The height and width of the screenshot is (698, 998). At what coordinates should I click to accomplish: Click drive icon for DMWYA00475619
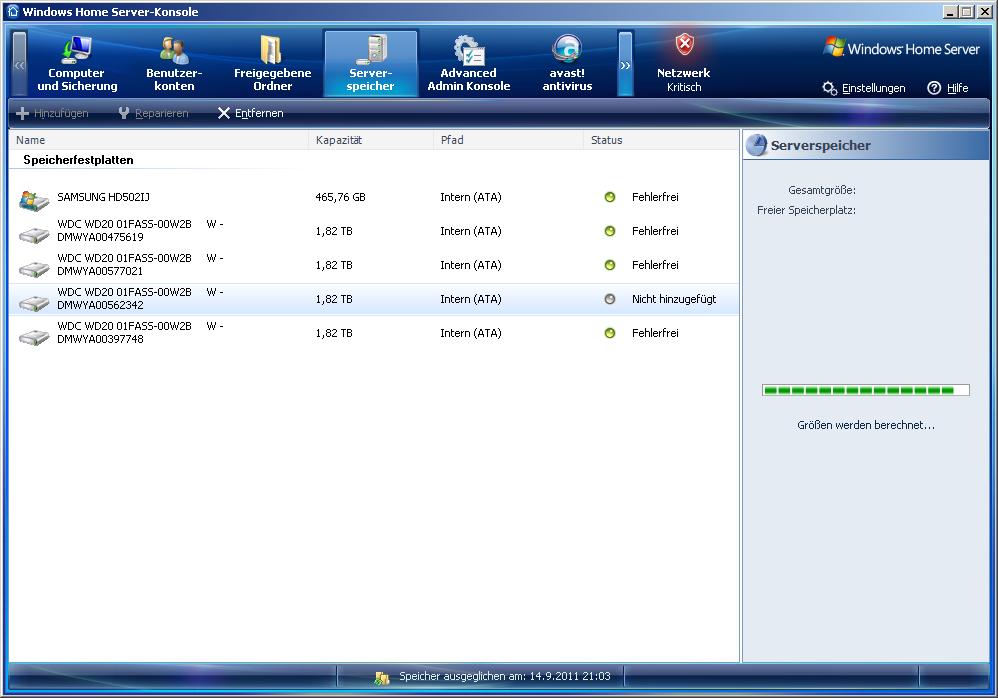coord(34,235)
